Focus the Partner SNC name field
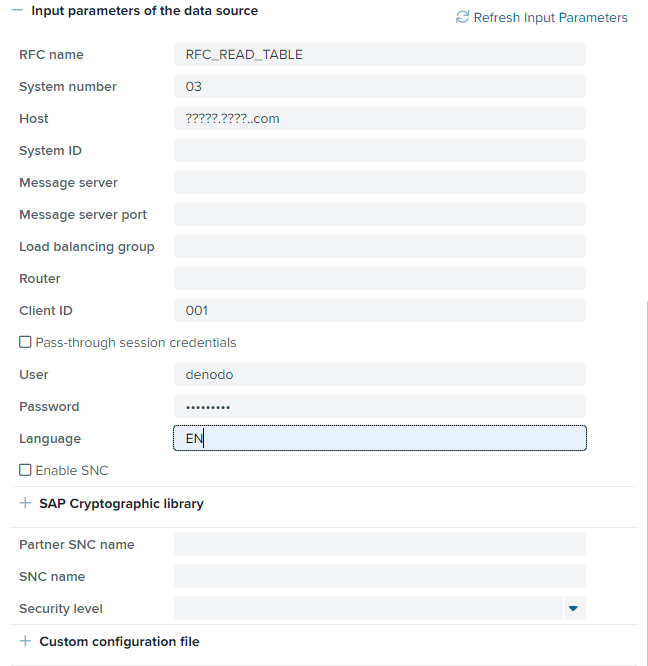Viewport: 648px width, 666px height. (x=380, y=544)
